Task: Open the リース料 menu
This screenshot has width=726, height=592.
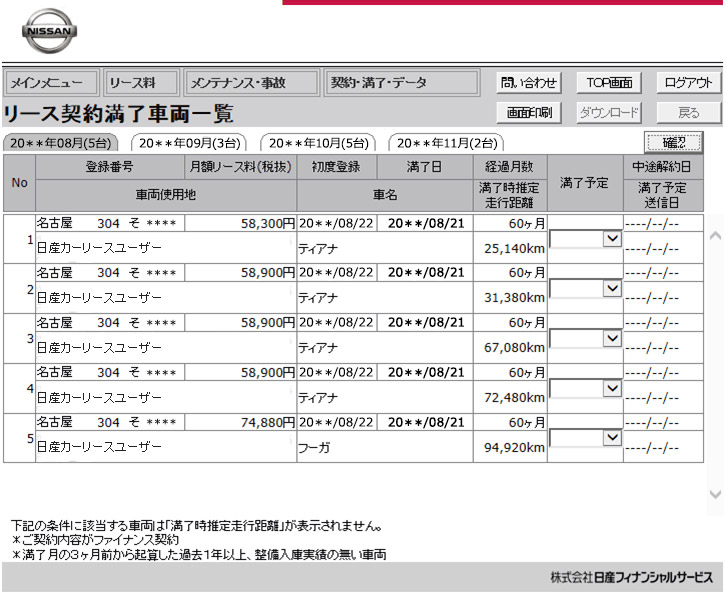Action: [141, 83]
